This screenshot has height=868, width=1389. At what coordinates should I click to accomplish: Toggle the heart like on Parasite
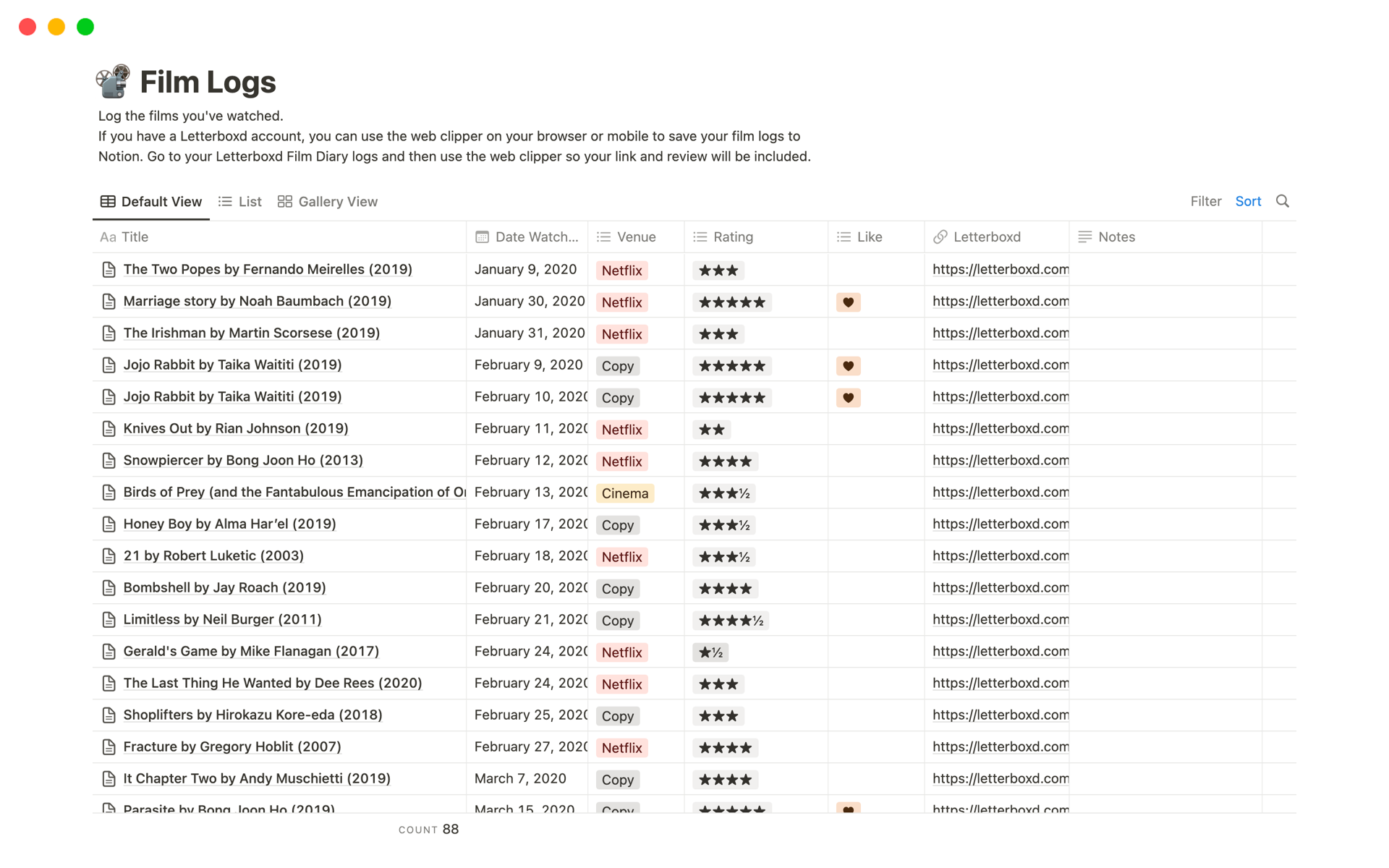coord(848,809)
